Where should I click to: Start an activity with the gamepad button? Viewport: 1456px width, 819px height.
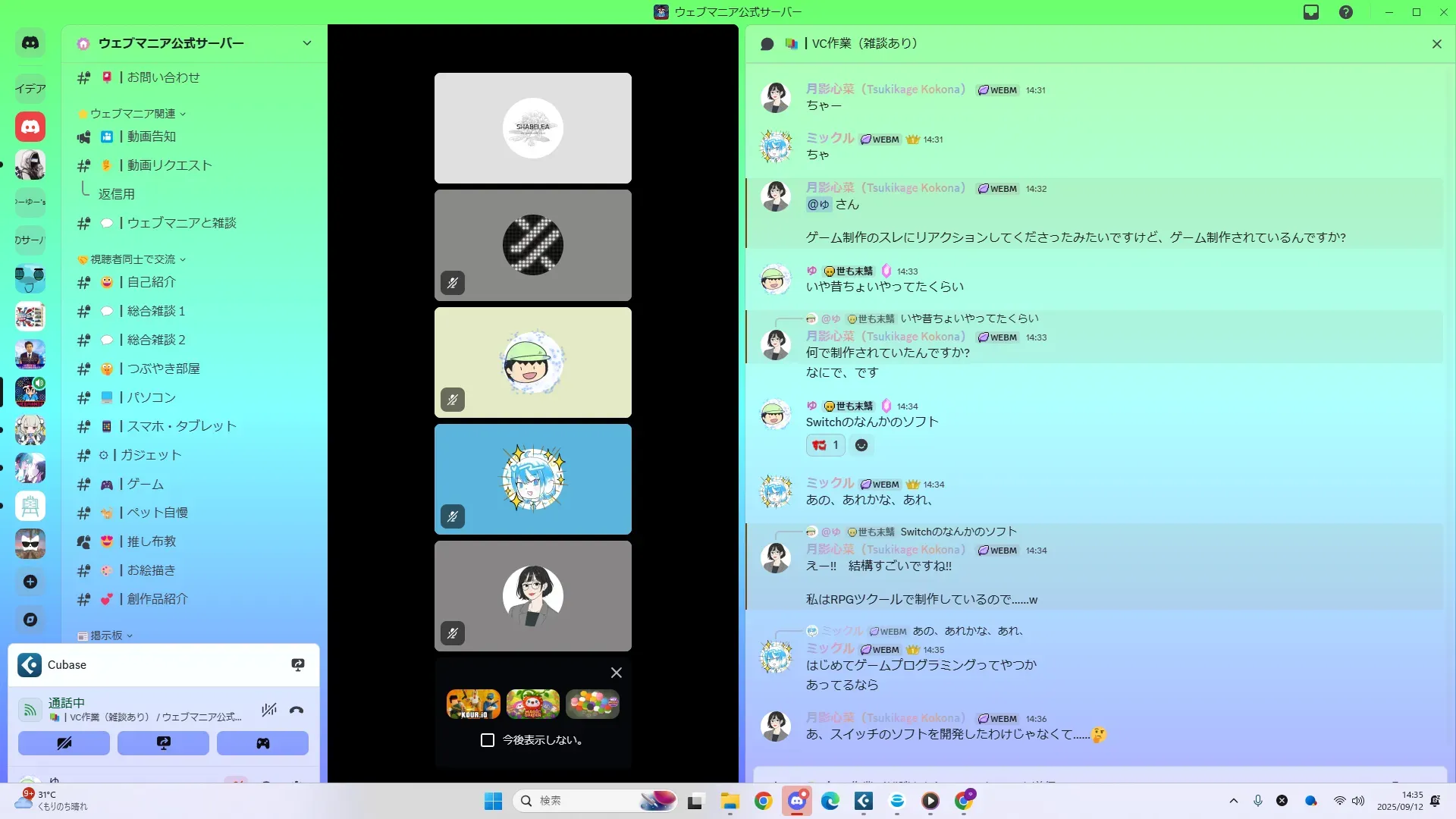pos(262,743)
